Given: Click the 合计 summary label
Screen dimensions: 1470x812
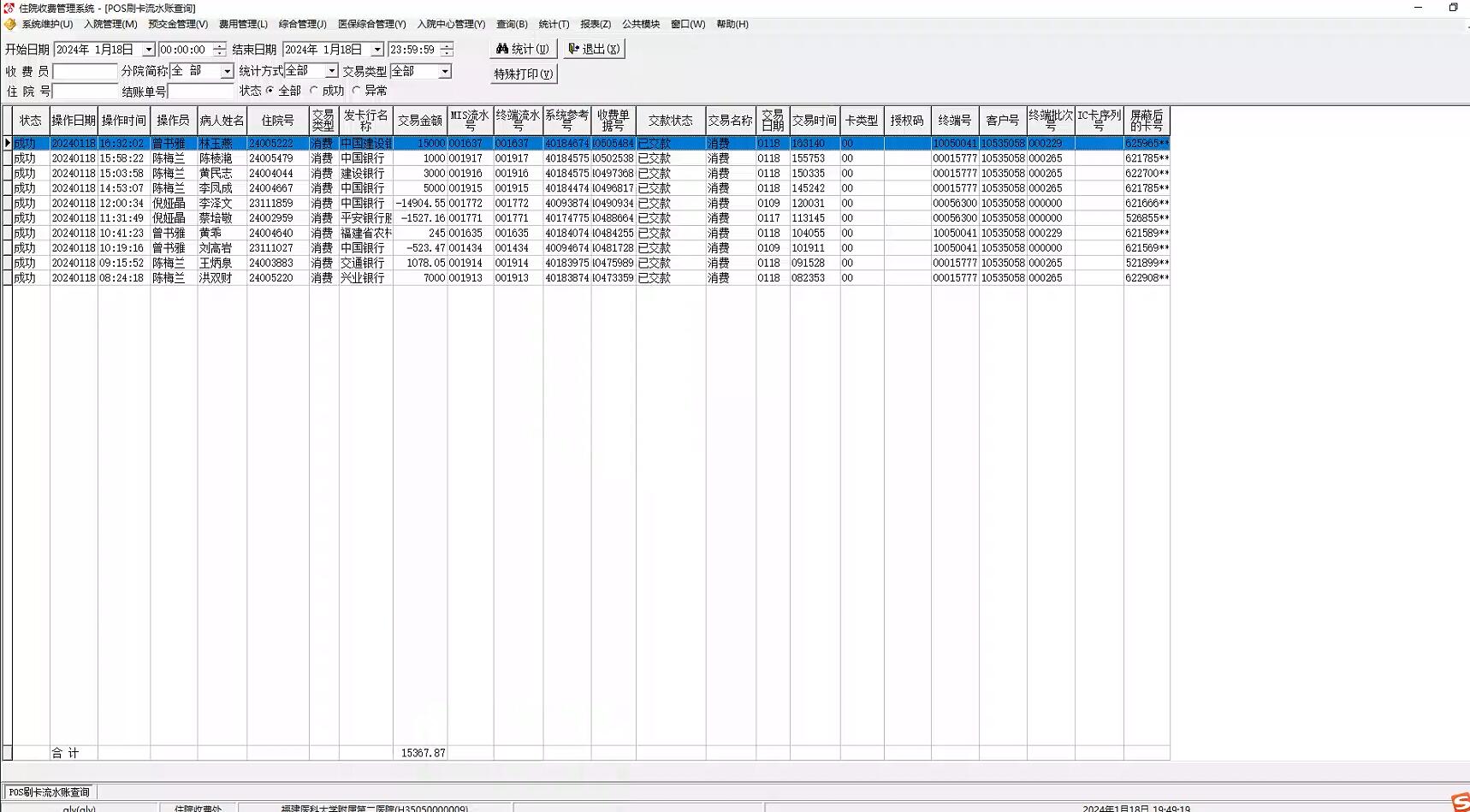Looking at the screenshot, I should (x=66, y=753).
